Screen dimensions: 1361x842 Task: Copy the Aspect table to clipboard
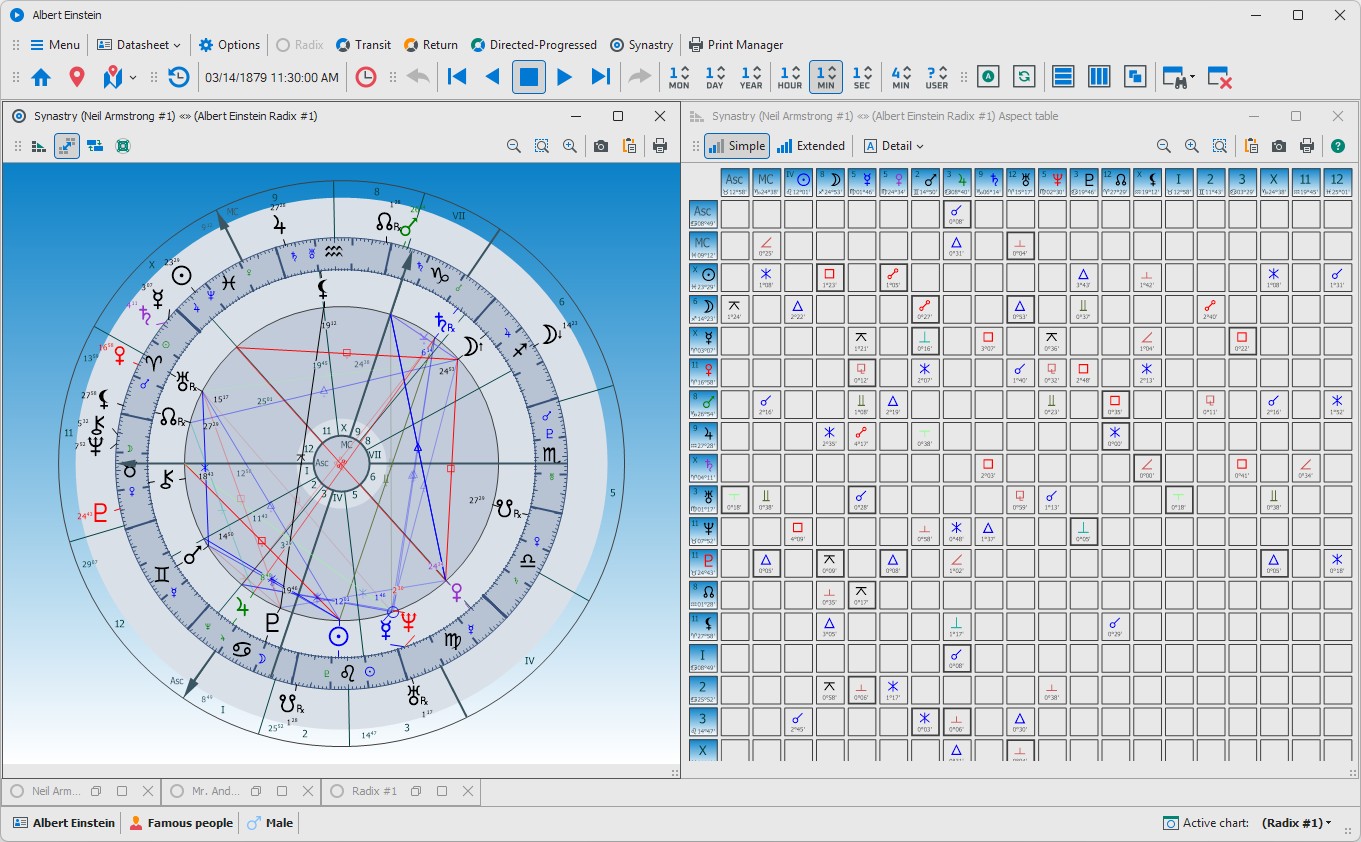click(1251, 146)
